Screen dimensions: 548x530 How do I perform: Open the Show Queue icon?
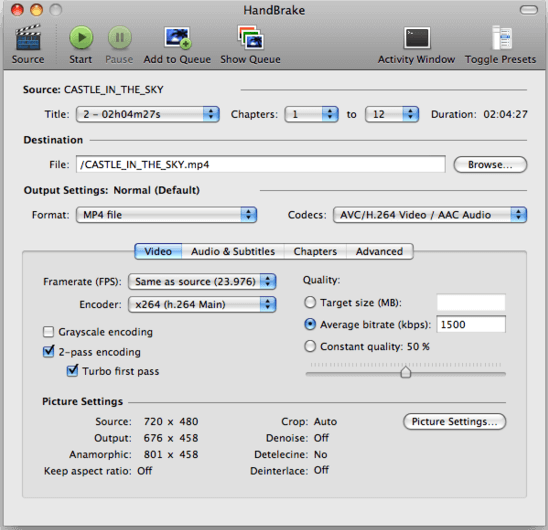click(x=250, y=37)
